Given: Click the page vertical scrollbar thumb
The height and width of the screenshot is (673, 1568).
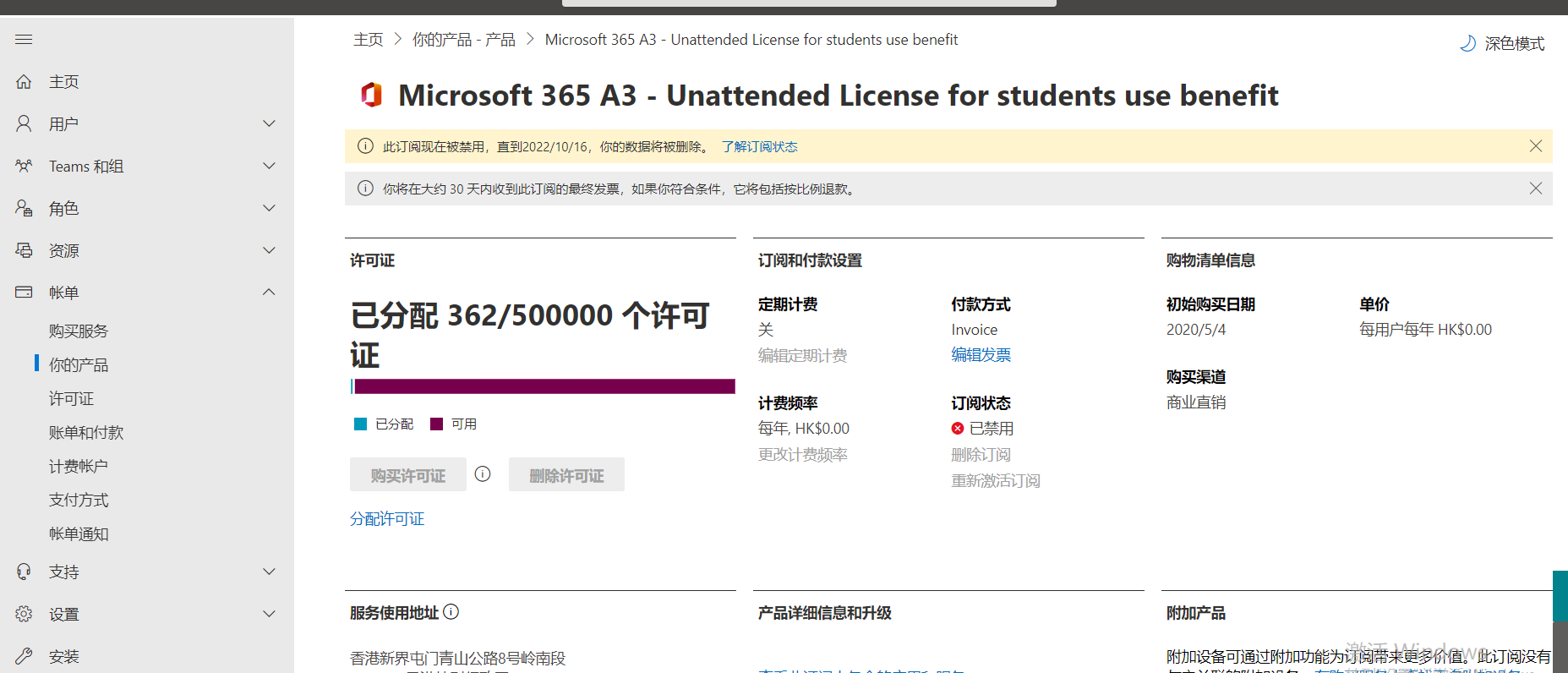Looking at the screenshot, I should coord(1560,596).
